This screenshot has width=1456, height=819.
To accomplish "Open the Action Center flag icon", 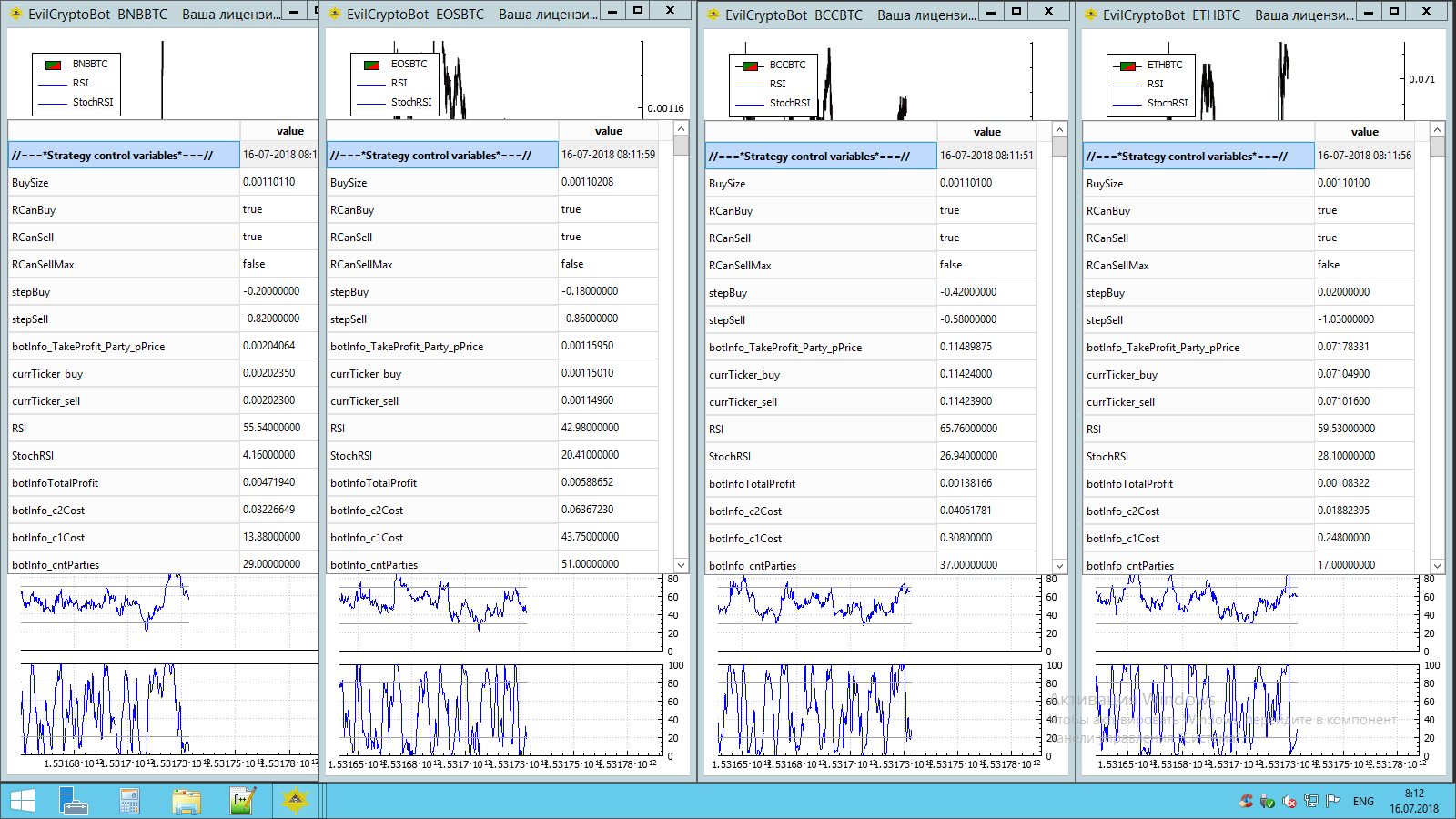I will [1333, 801].
